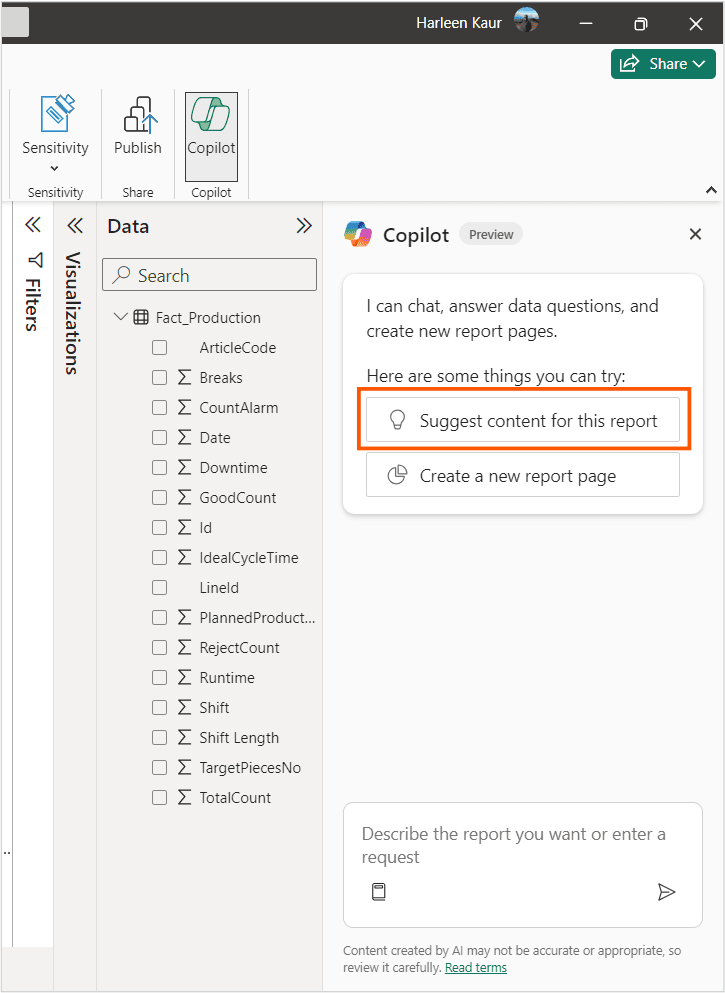Image resolution: width=725 pixels, height=993 pixels.
Task: Tick the RejectCount field checkbox
Action: (x=160, y=648)
